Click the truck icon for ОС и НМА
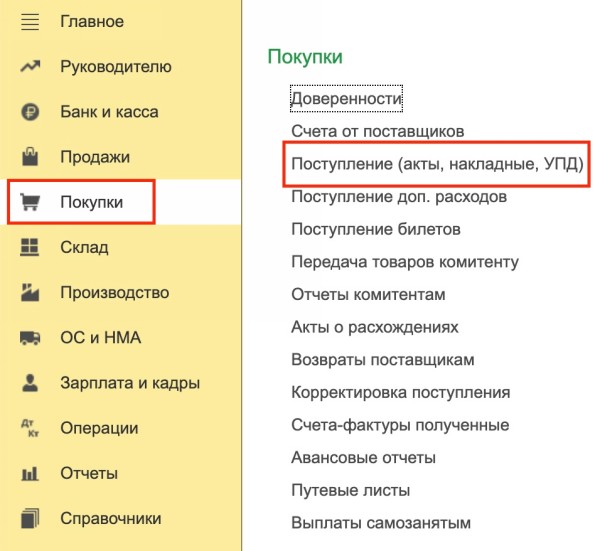 tap(30, 338)
